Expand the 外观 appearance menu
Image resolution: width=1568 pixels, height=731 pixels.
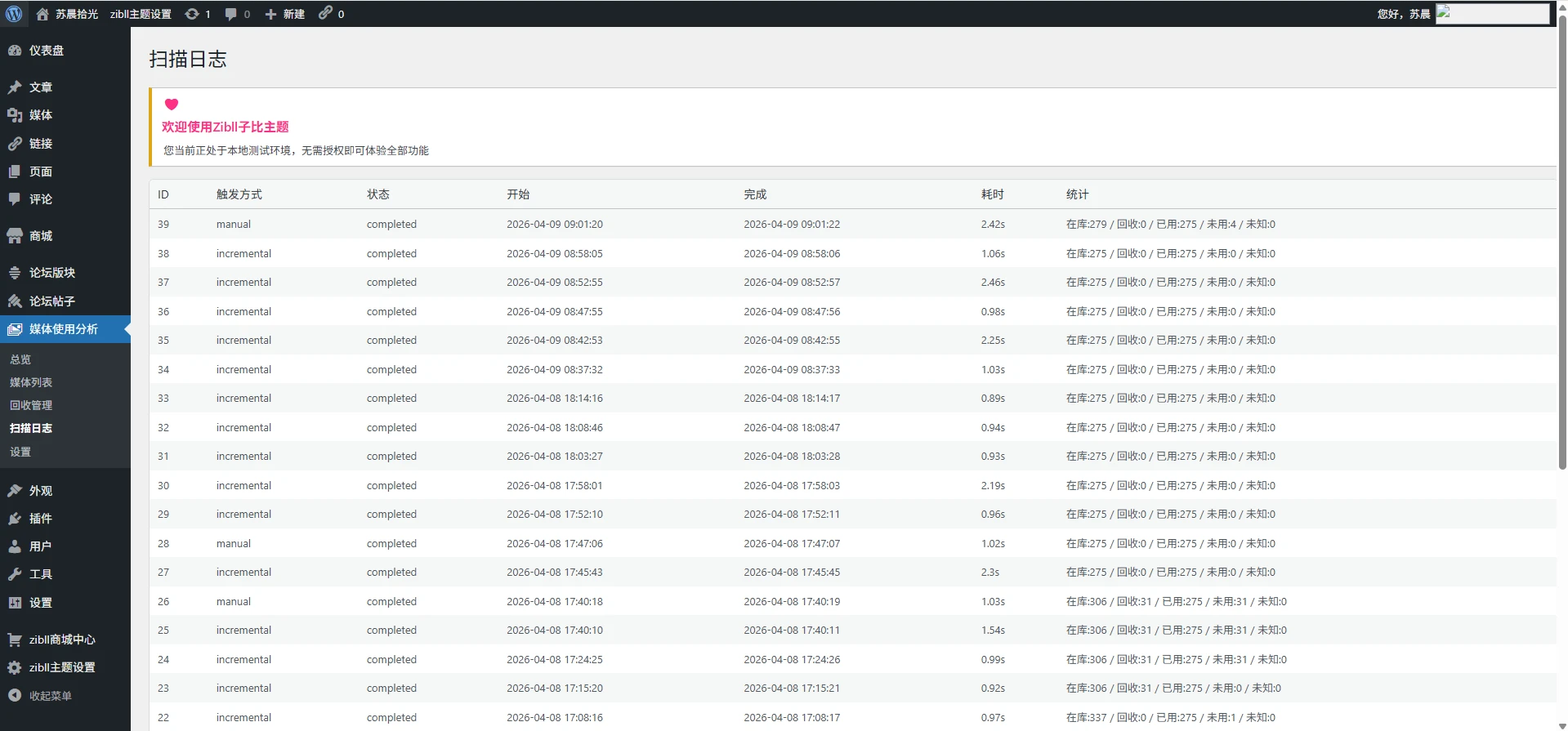tap(40, 491)
